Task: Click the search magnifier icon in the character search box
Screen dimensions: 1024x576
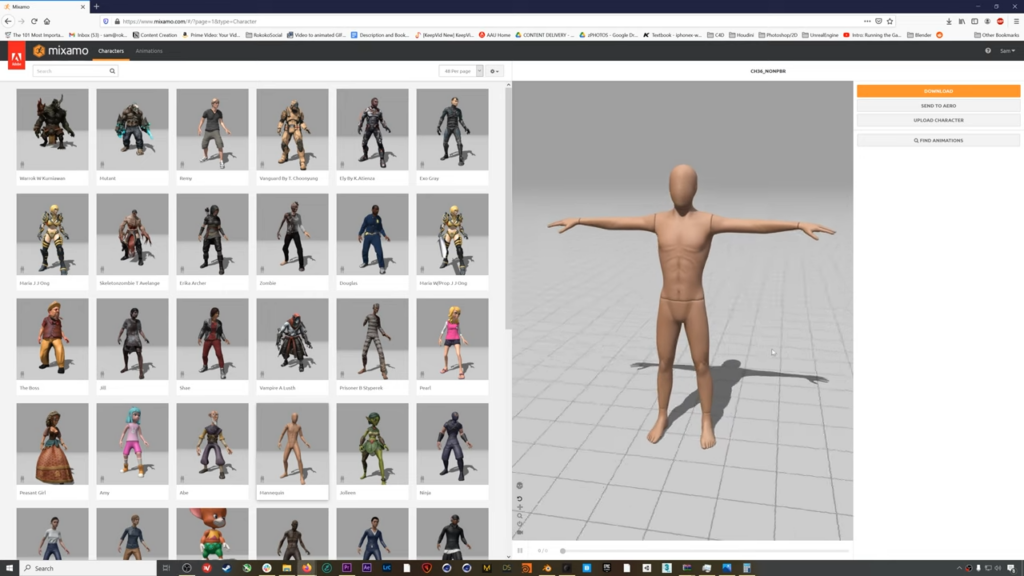Action: pos(112,71)
